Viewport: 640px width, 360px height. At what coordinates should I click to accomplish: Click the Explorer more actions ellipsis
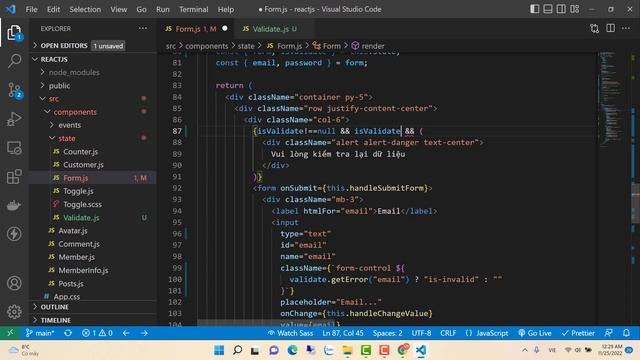(142, 29)
